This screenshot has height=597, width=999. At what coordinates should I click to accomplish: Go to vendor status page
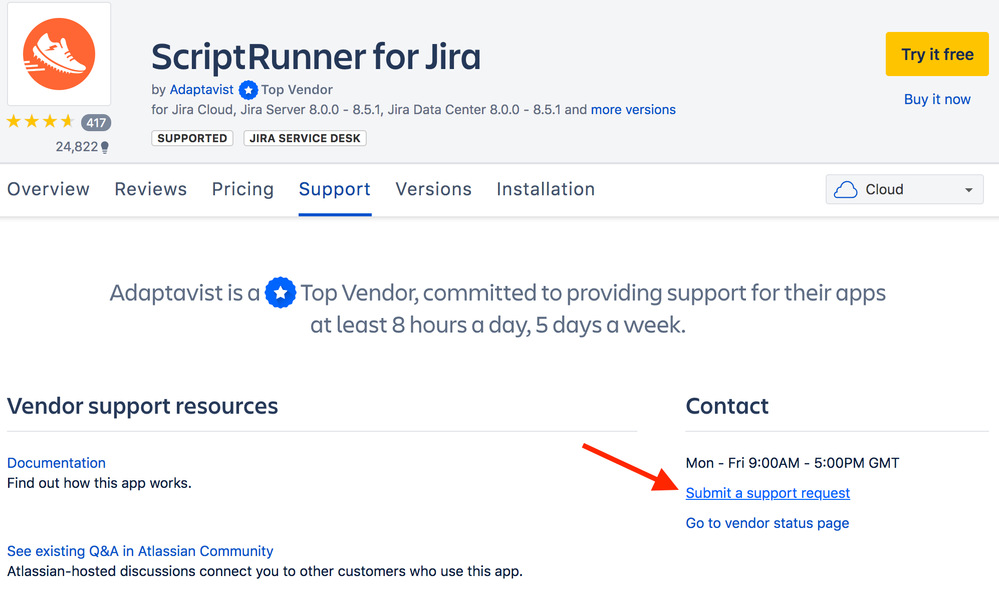point(766,522)
